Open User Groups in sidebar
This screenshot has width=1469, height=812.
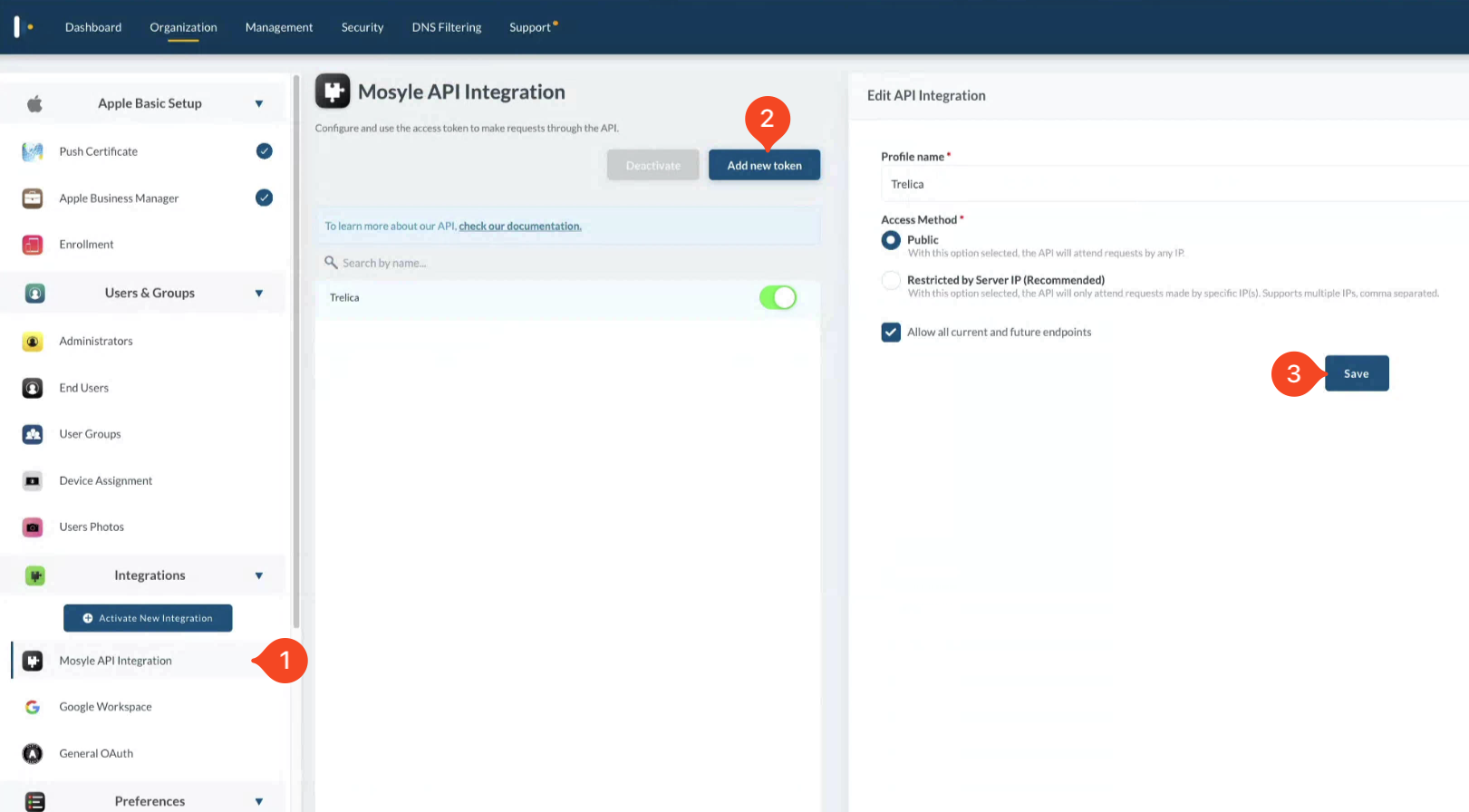coord(90,434)
